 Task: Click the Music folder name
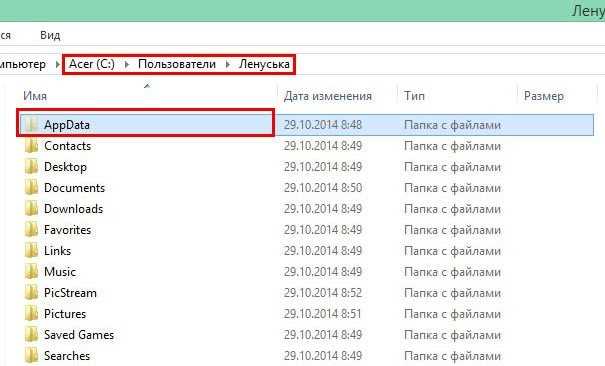click(60, 272)
